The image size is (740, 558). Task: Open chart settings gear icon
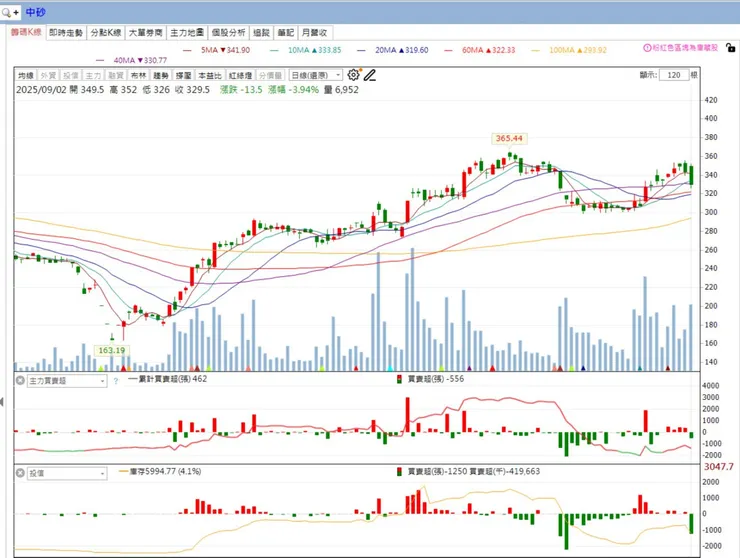tap(353, 75)
